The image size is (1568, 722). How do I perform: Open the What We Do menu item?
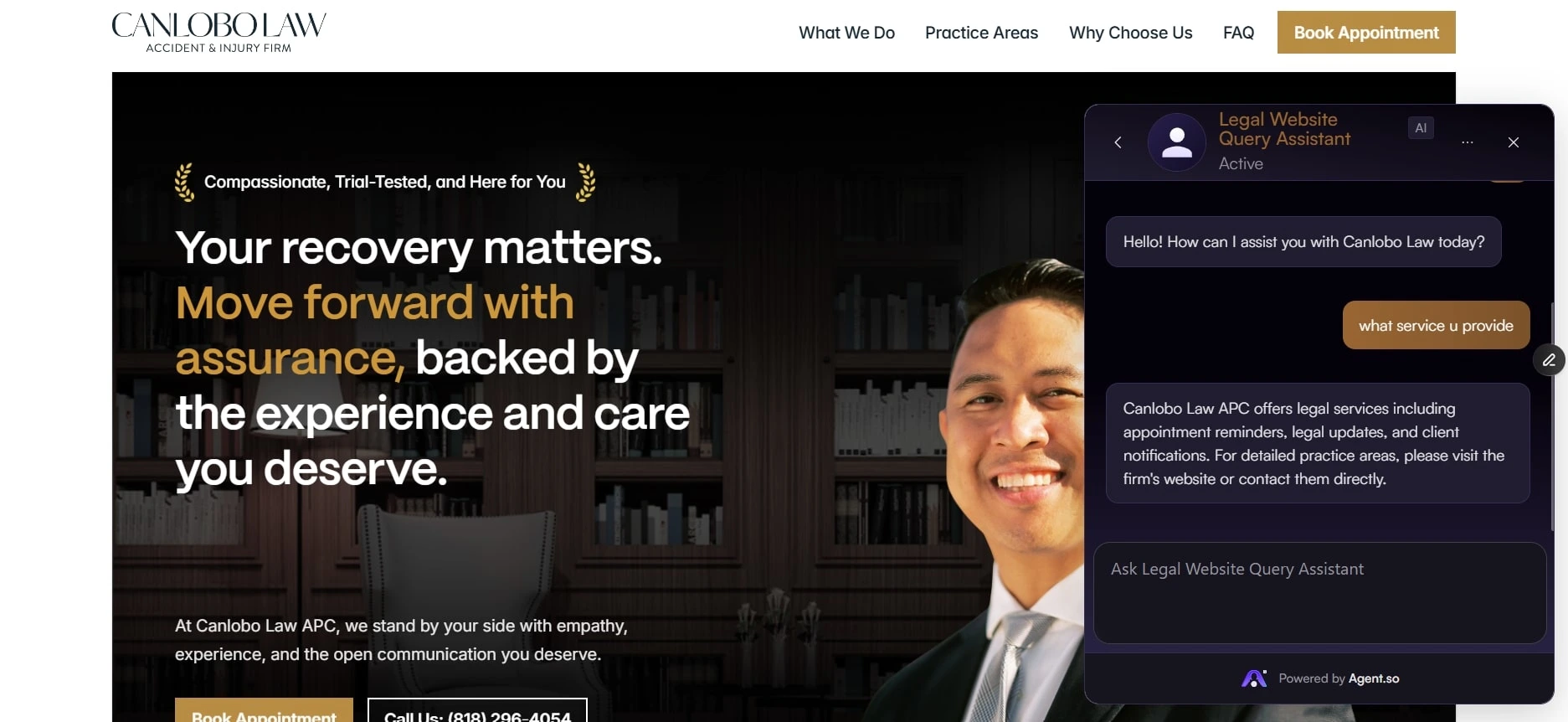[846, 33]
